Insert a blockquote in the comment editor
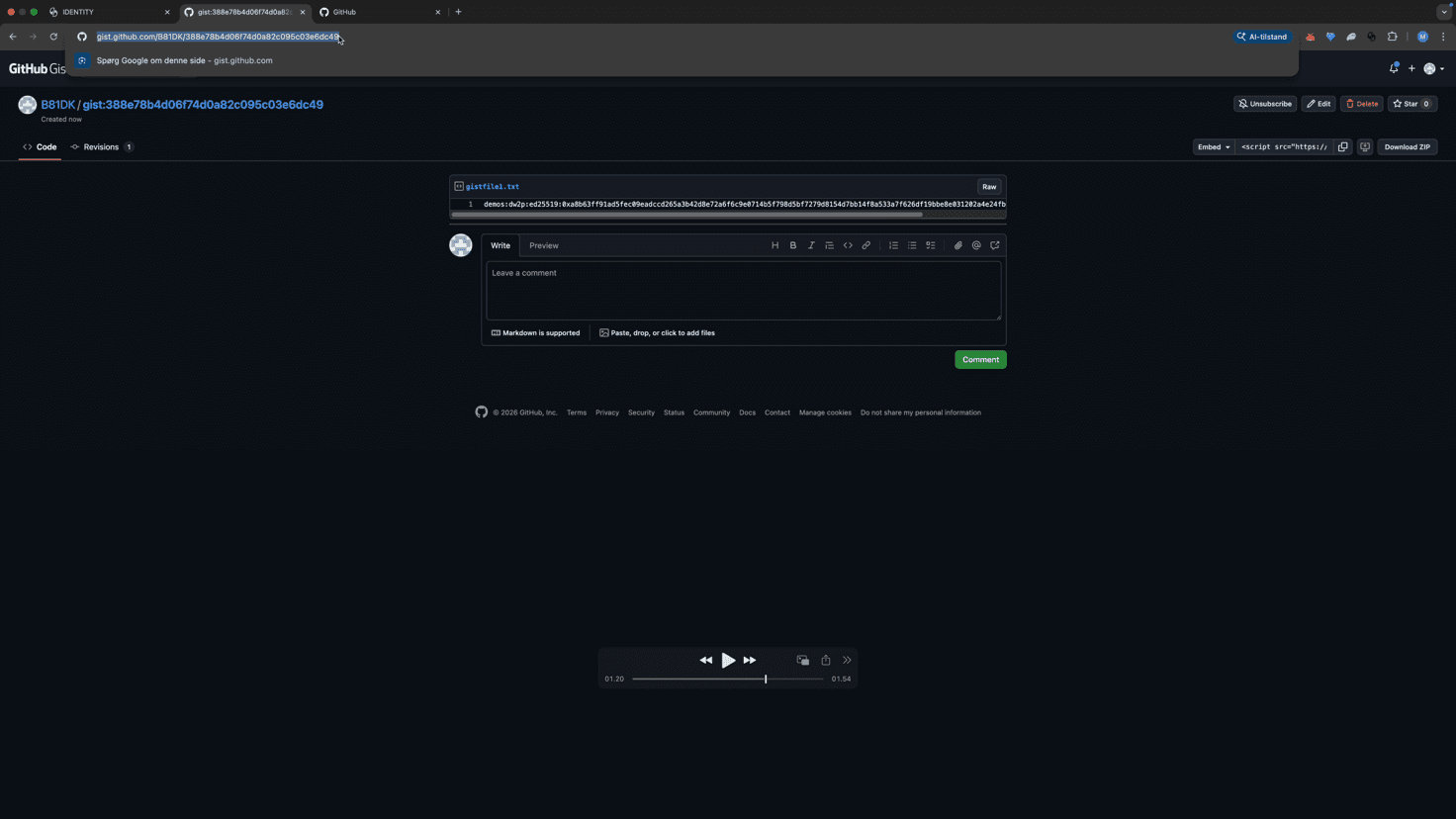This screenshot has height=819, width=1456. coord(830,245)
